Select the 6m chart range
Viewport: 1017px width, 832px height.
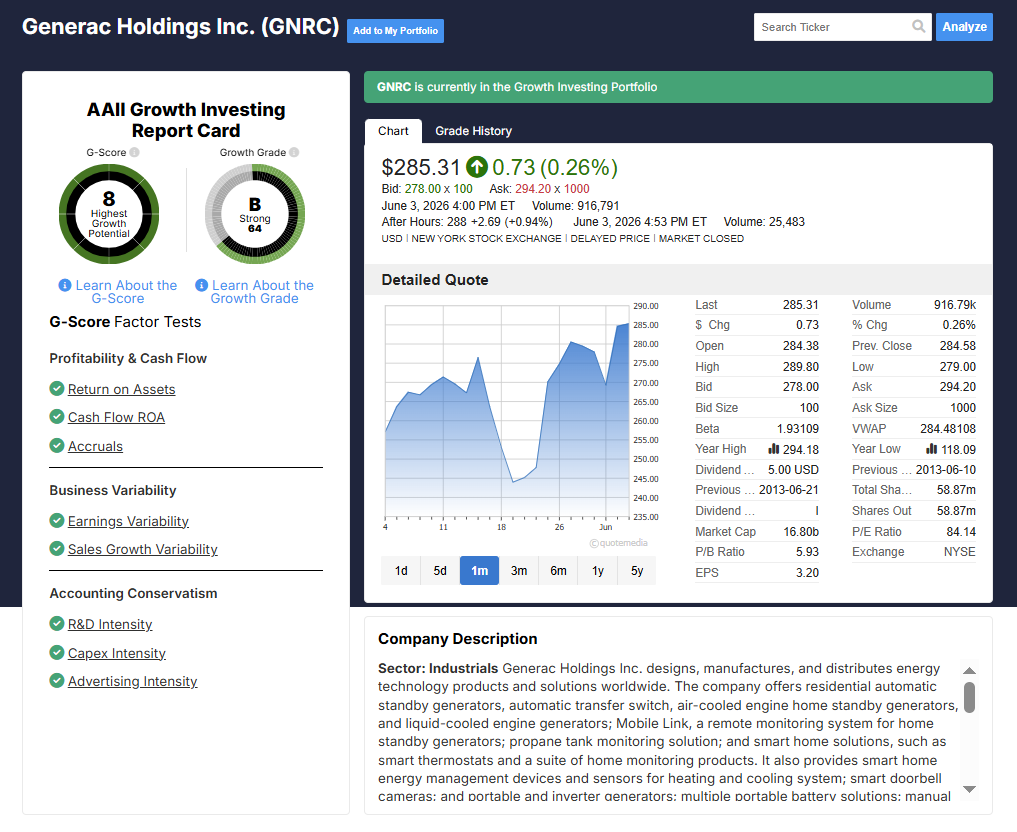coord(558,571)
